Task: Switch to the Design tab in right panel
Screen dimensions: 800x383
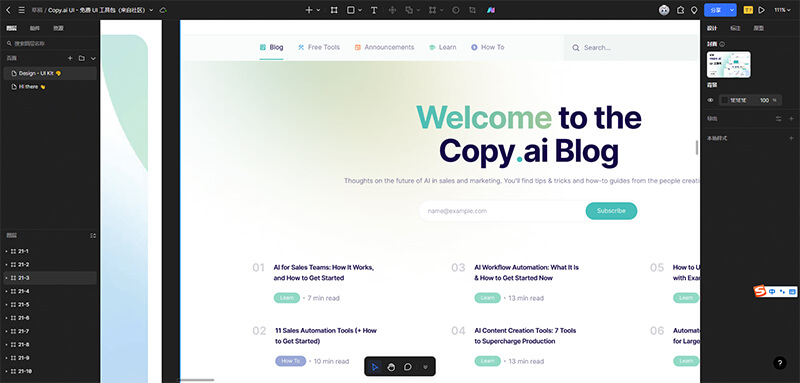Action: pos(712,28)
